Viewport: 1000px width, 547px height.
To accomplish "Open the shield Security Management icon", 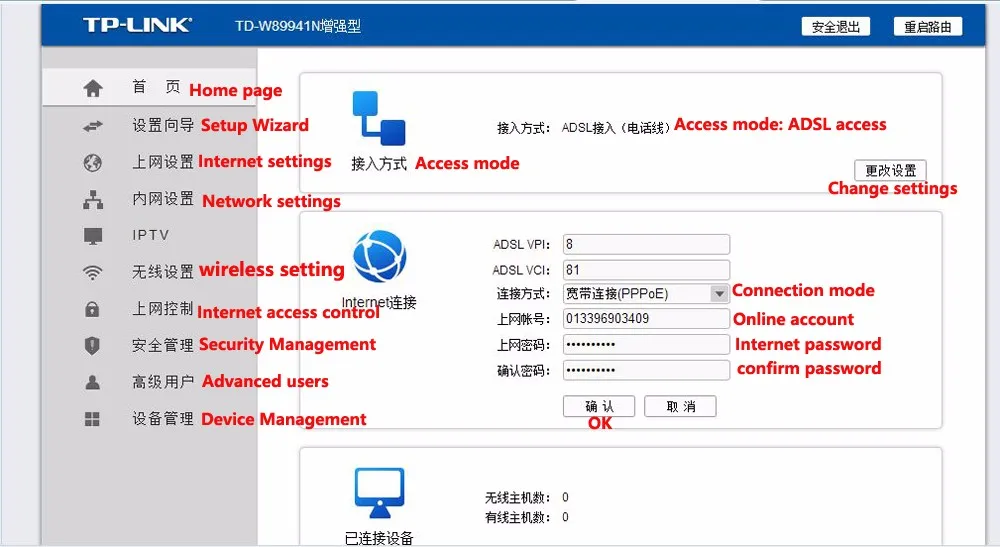I will point(92,346).
